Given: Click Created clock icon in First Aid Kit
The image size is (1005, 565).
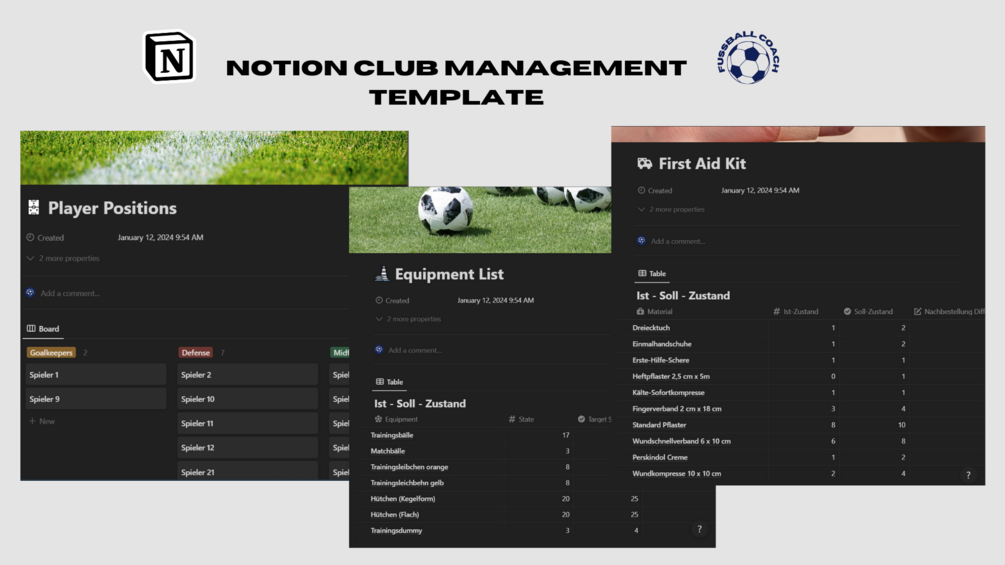Looking at the screenshot, I should coord(641,190).
